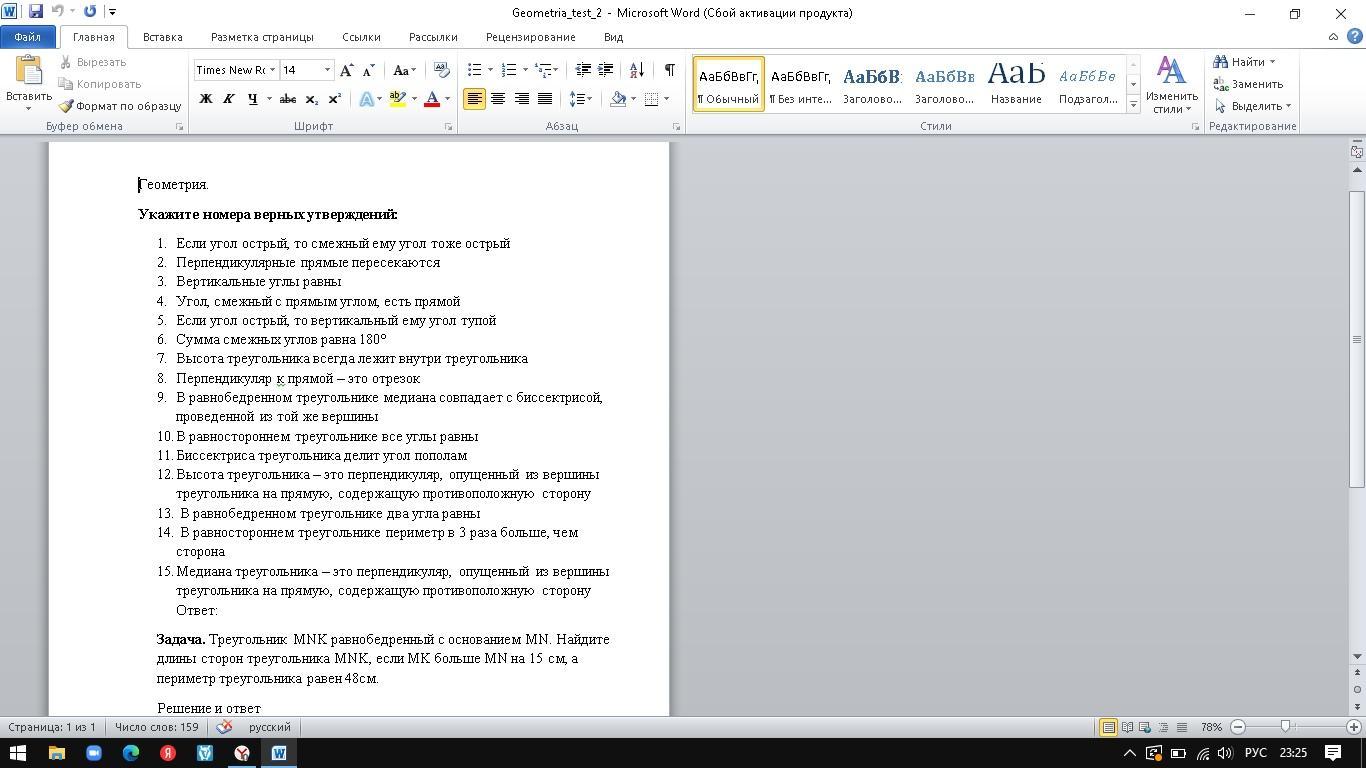Viewport: 1366px width, 768px height.
Task: Open the Рецензирование ribbon tab
Action: tap(530, 37)
